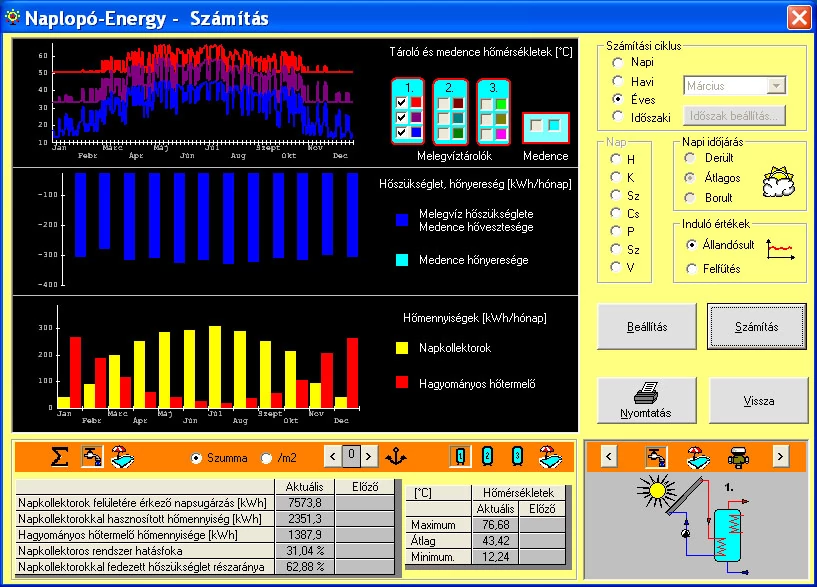The width and height of the screenshot is (817, 587).
Task: Click the Átlag temperature 43,42 cell
Action: (496, 541)
